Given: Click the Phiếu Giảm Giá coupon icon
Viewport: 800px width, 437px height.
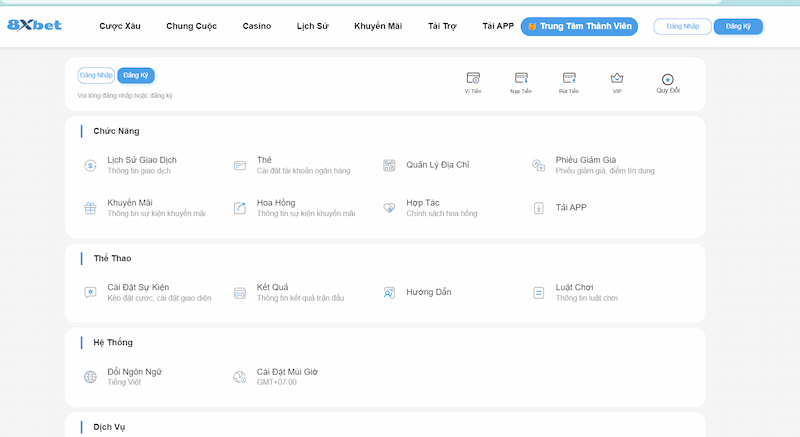Looking at the screenshot, I should click(x=538, y=165).
